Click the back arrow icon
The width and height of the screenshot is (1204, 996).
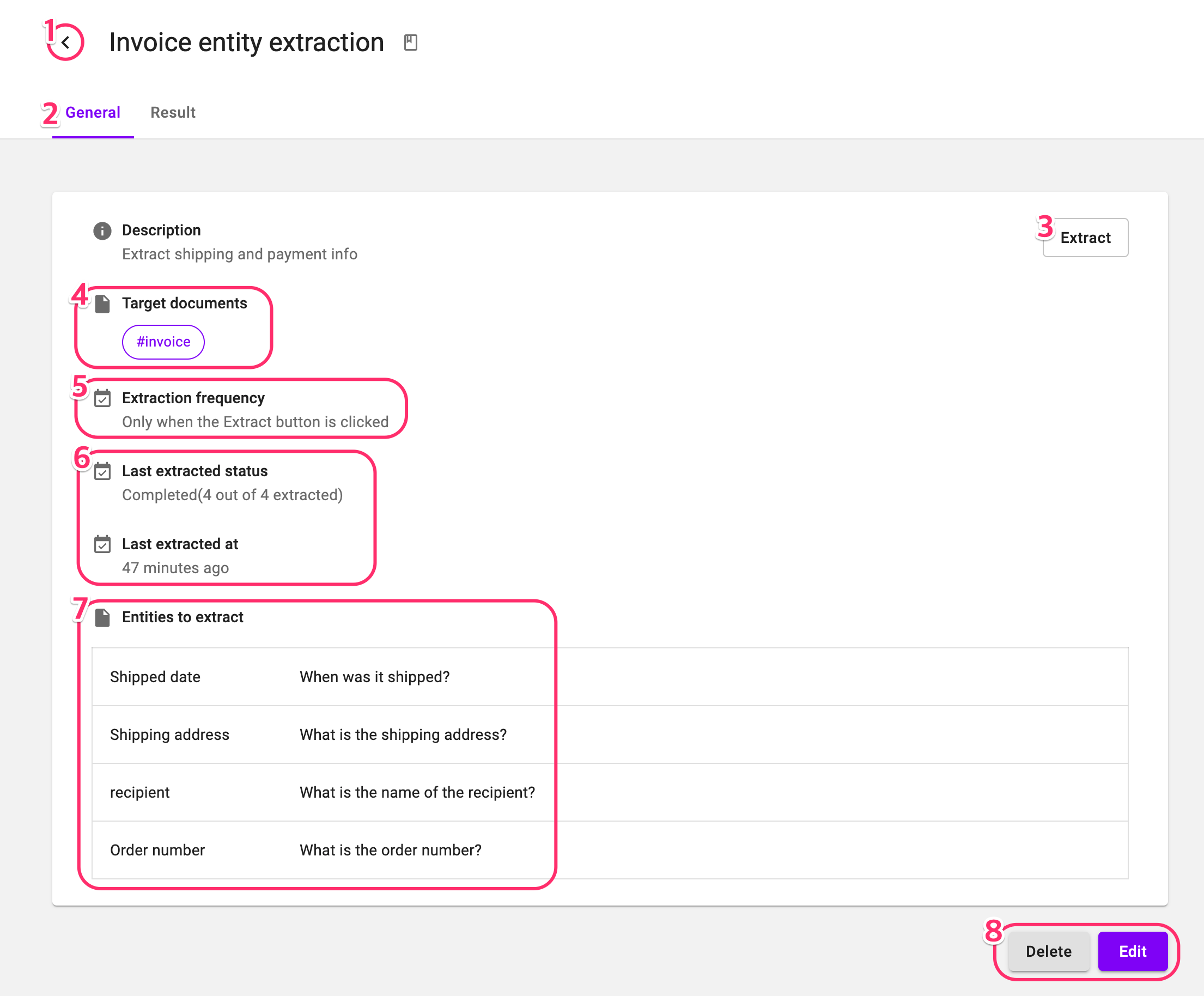pyautogui.click(x=66, y=42)
